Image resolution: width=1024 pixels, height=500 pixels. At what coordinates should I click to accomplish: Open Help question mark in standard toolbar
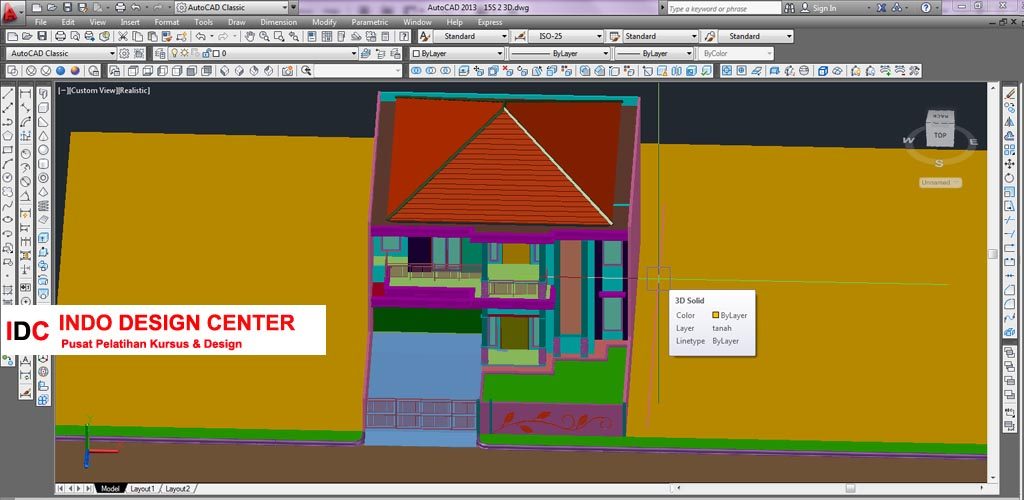click(x=404, y=37)
